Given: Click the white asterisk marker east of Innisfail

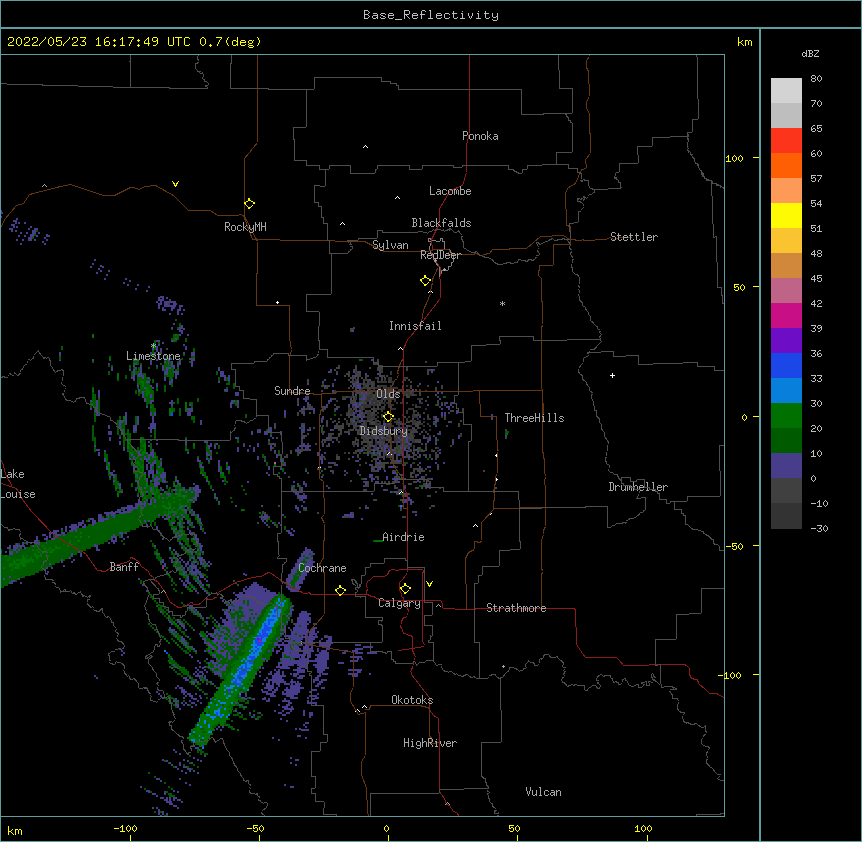Looking at the screenshot, I should pos(502,303).
